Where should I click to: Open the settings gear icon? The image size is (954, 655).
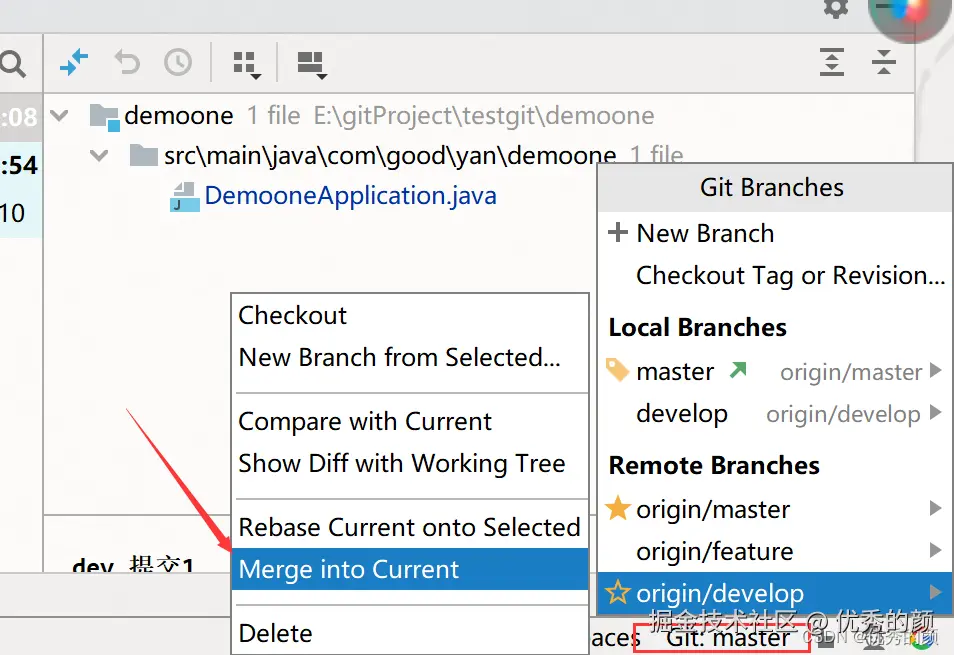(x=835, y=8)
